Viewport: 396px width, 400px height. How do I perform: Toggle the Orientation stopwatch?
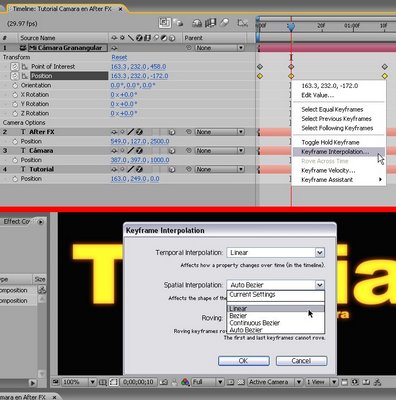tap(15, 85)
